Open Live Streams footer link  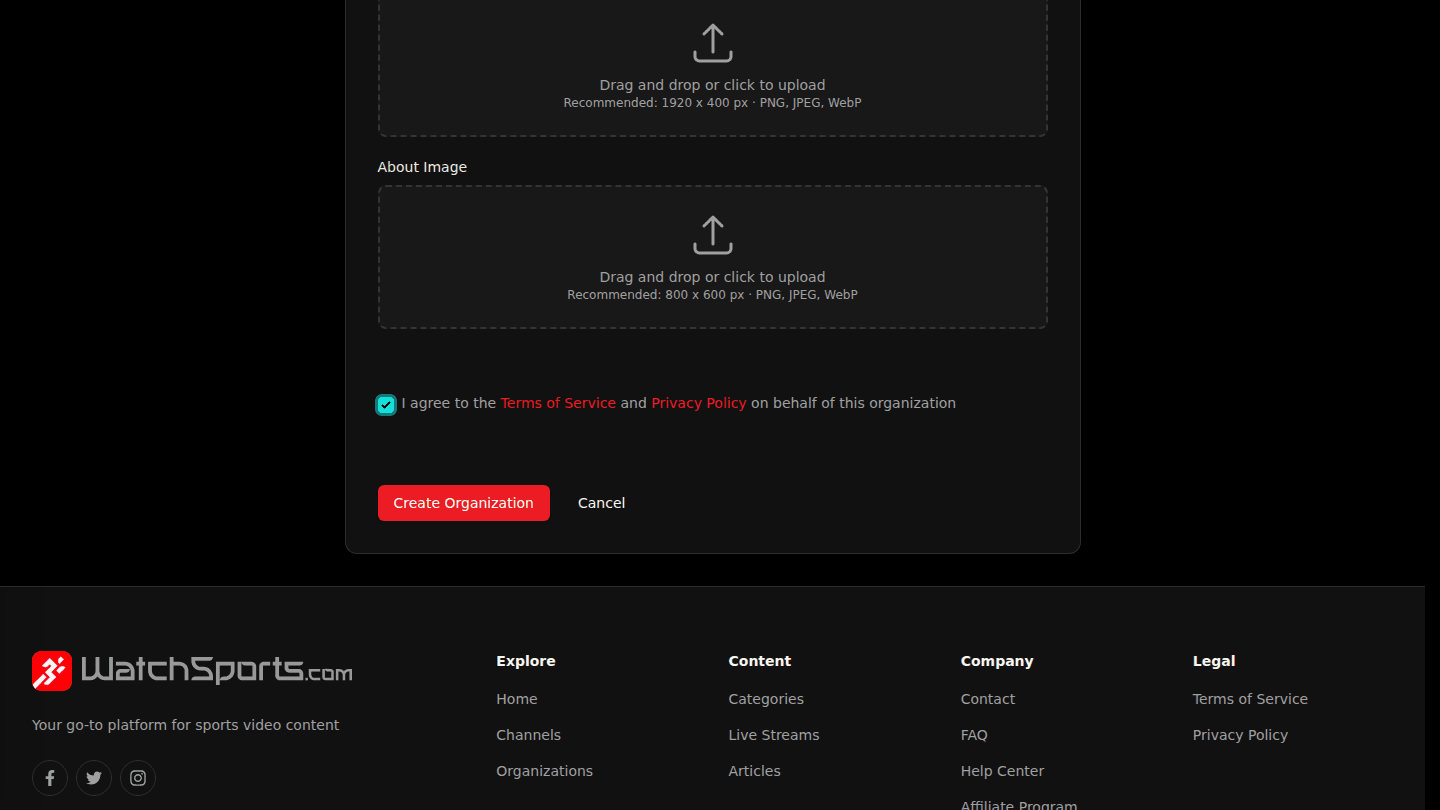tap(774, 735)
